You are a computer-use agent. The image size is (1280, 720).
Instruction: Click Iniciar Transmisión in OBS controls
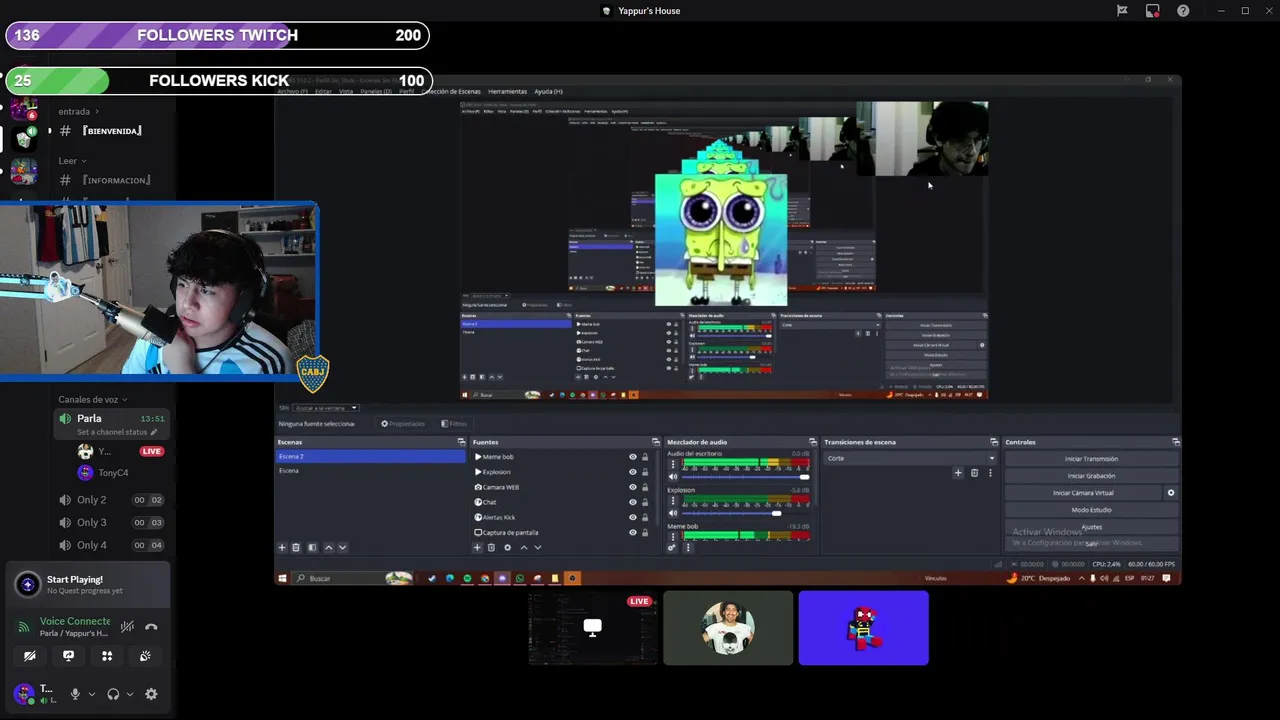click(x=1091, y=459)
